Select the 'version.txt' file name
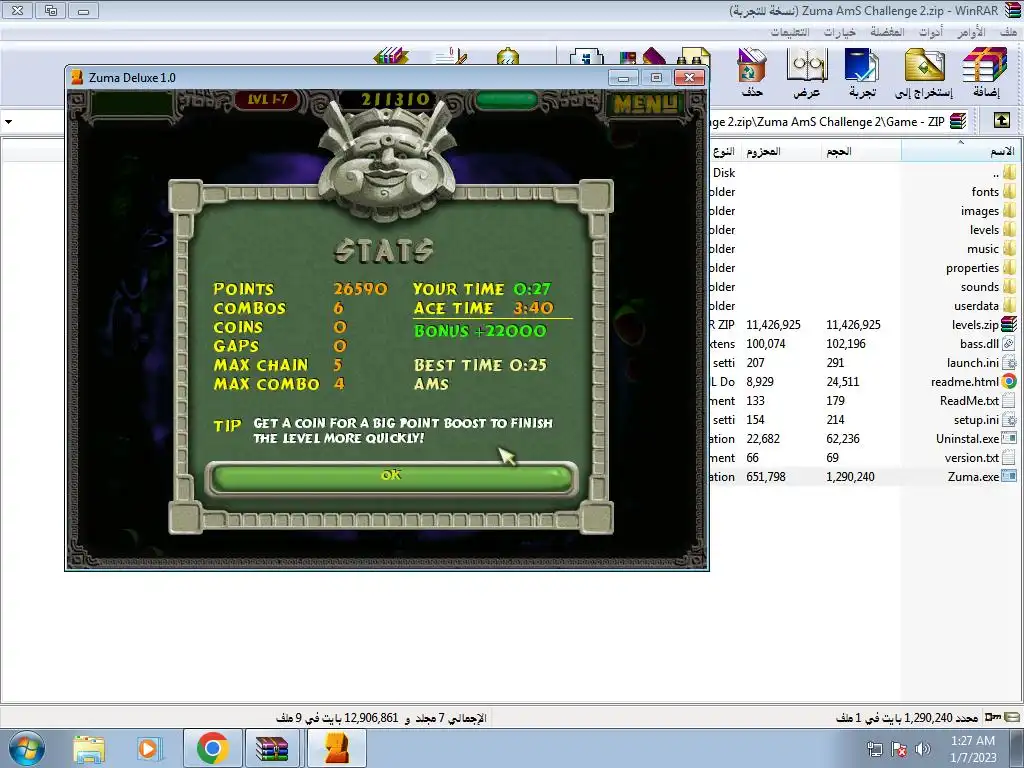 [972, 458]
